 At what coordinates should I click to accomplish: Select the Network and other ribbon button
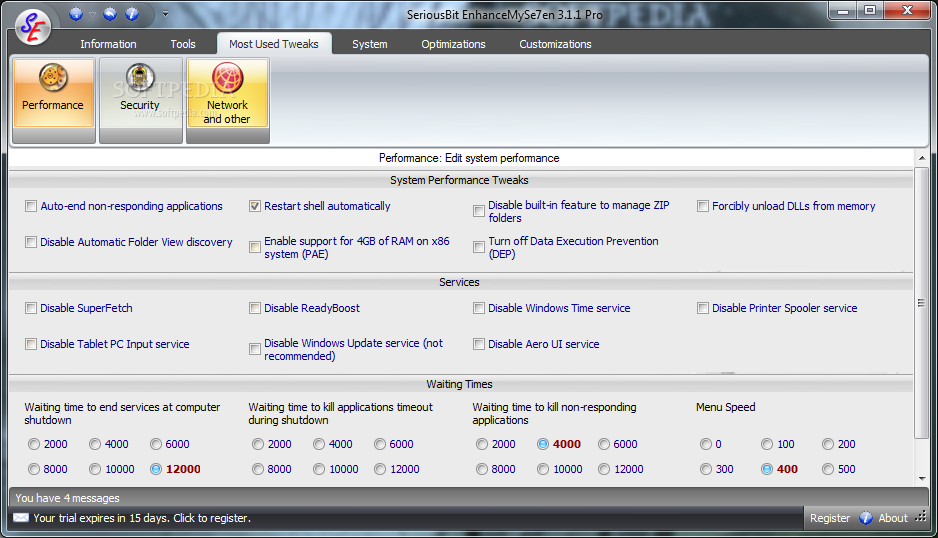pos(227,100)
